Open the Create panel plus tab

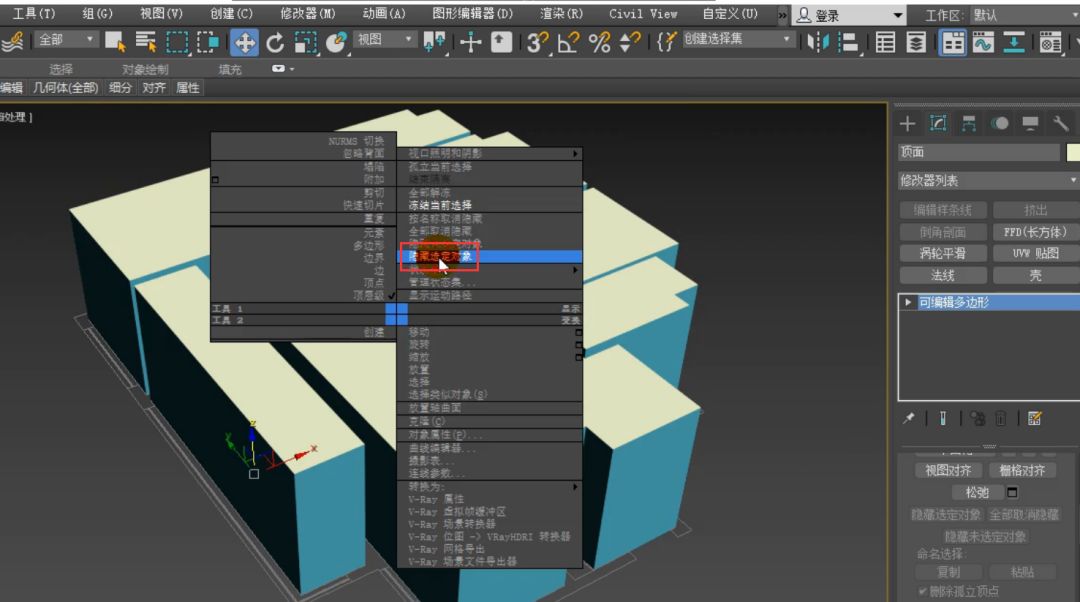click(x=907, y=124)
